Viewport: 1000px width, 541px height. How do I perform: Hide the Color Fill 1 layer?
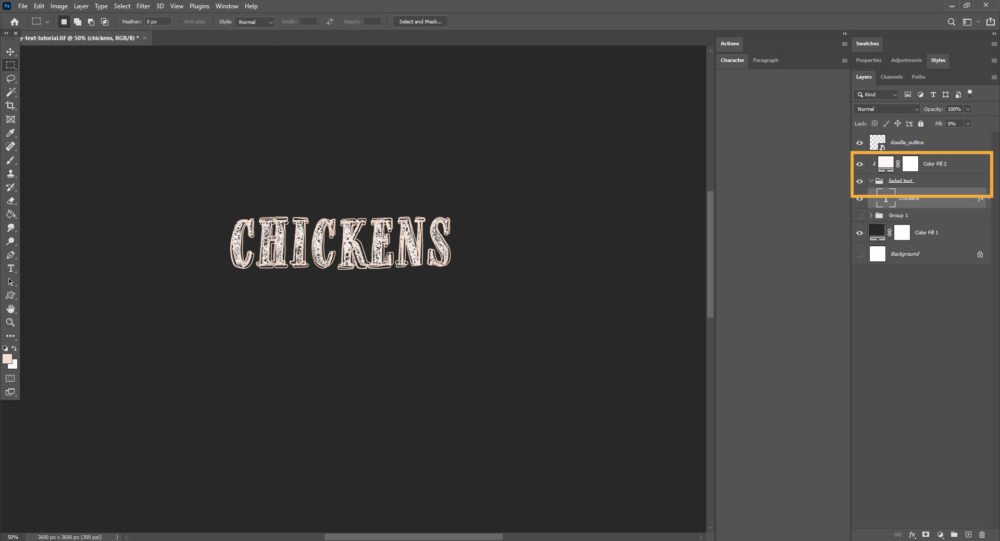tap(860, 232)
